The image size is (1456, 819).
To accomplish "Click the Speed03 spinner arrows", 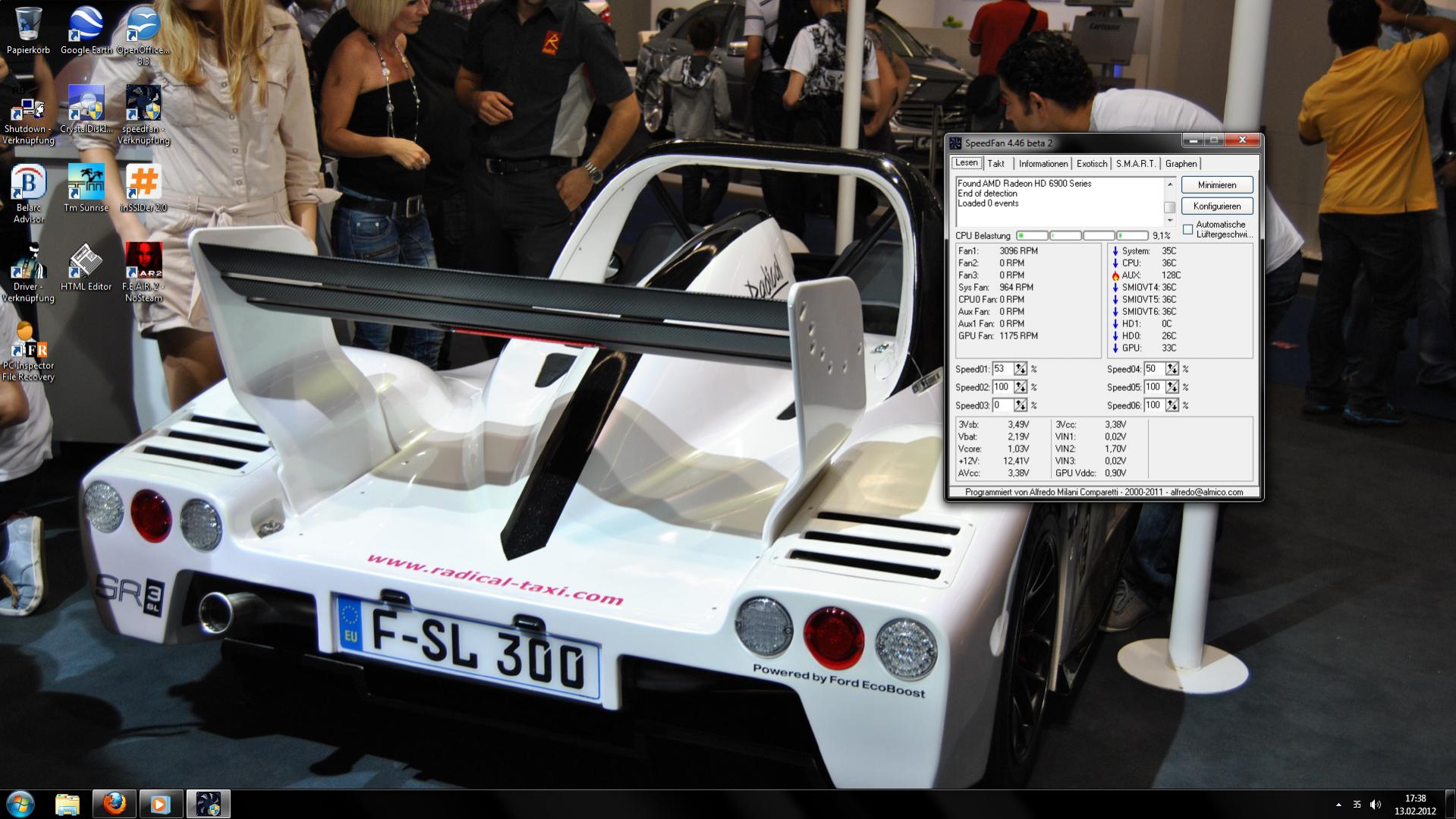I will [x=1020, y=405].
